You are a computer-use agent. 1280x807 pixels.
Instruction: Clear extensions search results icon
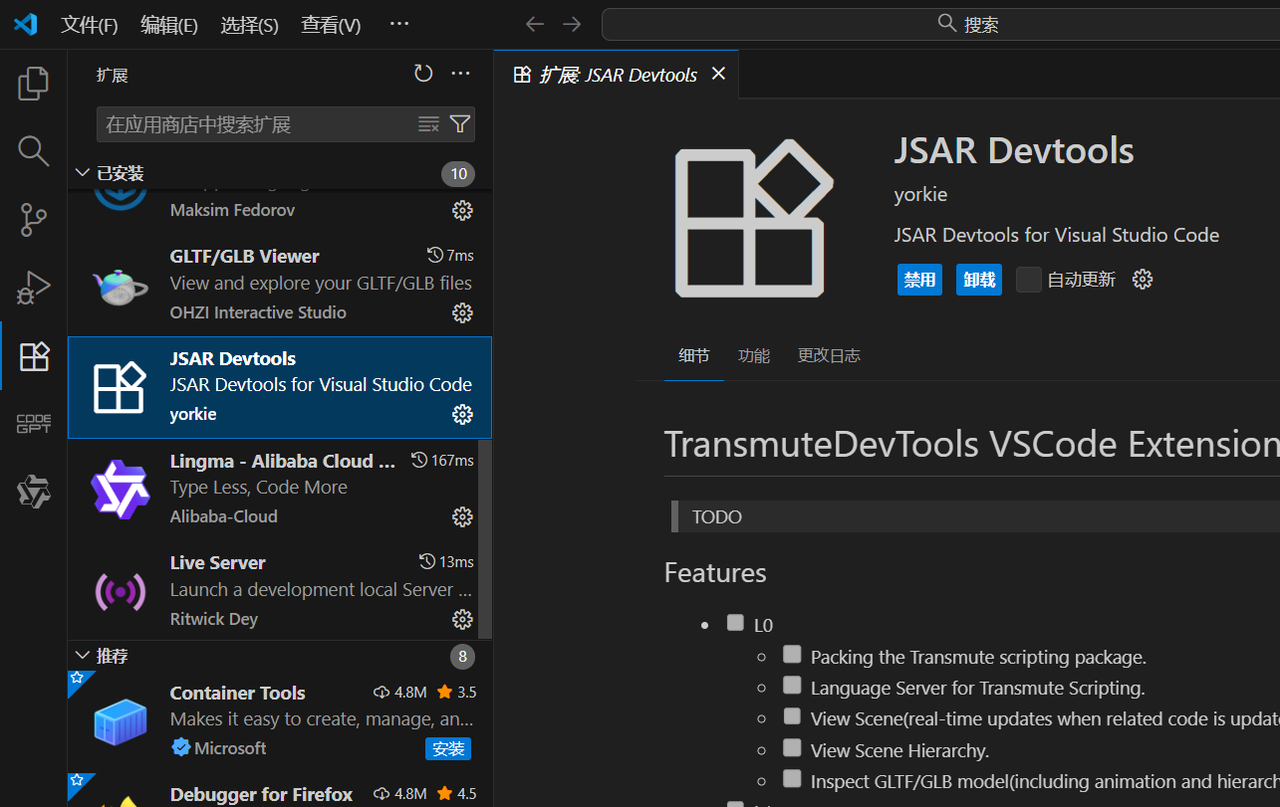coord(429,124)
